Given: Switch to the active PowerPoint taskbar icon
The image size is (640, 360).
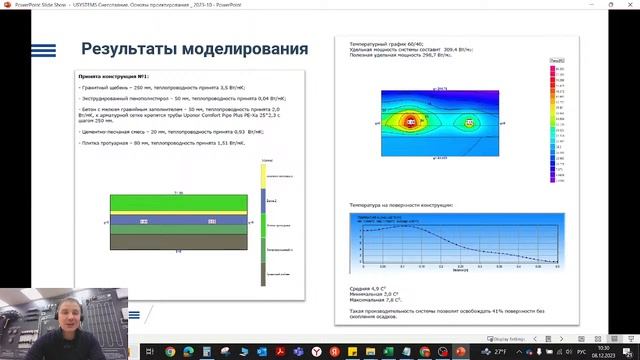Looking at the screenshot, I should tap(461, 351).
